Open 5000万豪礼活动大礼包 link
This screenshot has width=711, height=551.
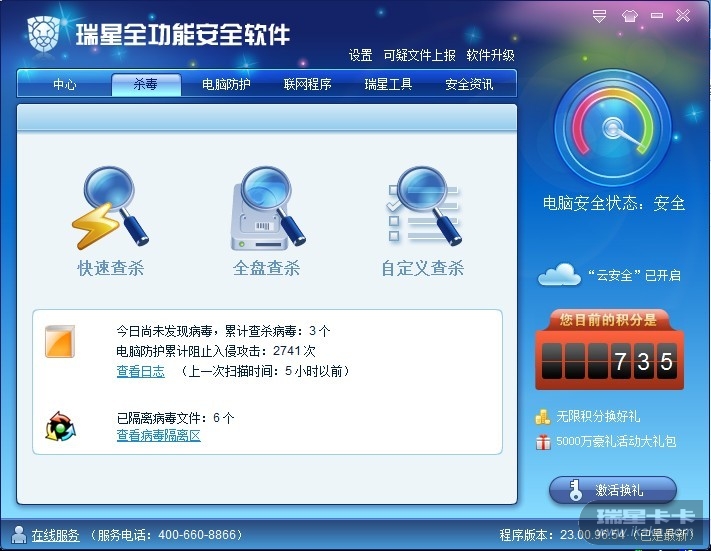(x=616, y=441)
